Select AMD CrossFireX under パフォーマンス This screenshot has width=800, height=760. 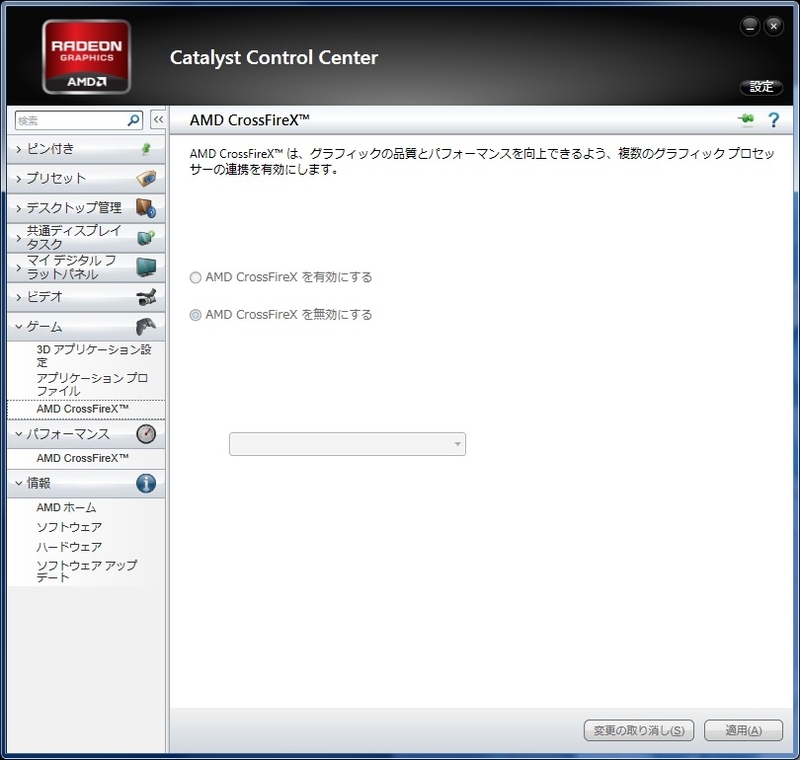[x=82, y=458]
